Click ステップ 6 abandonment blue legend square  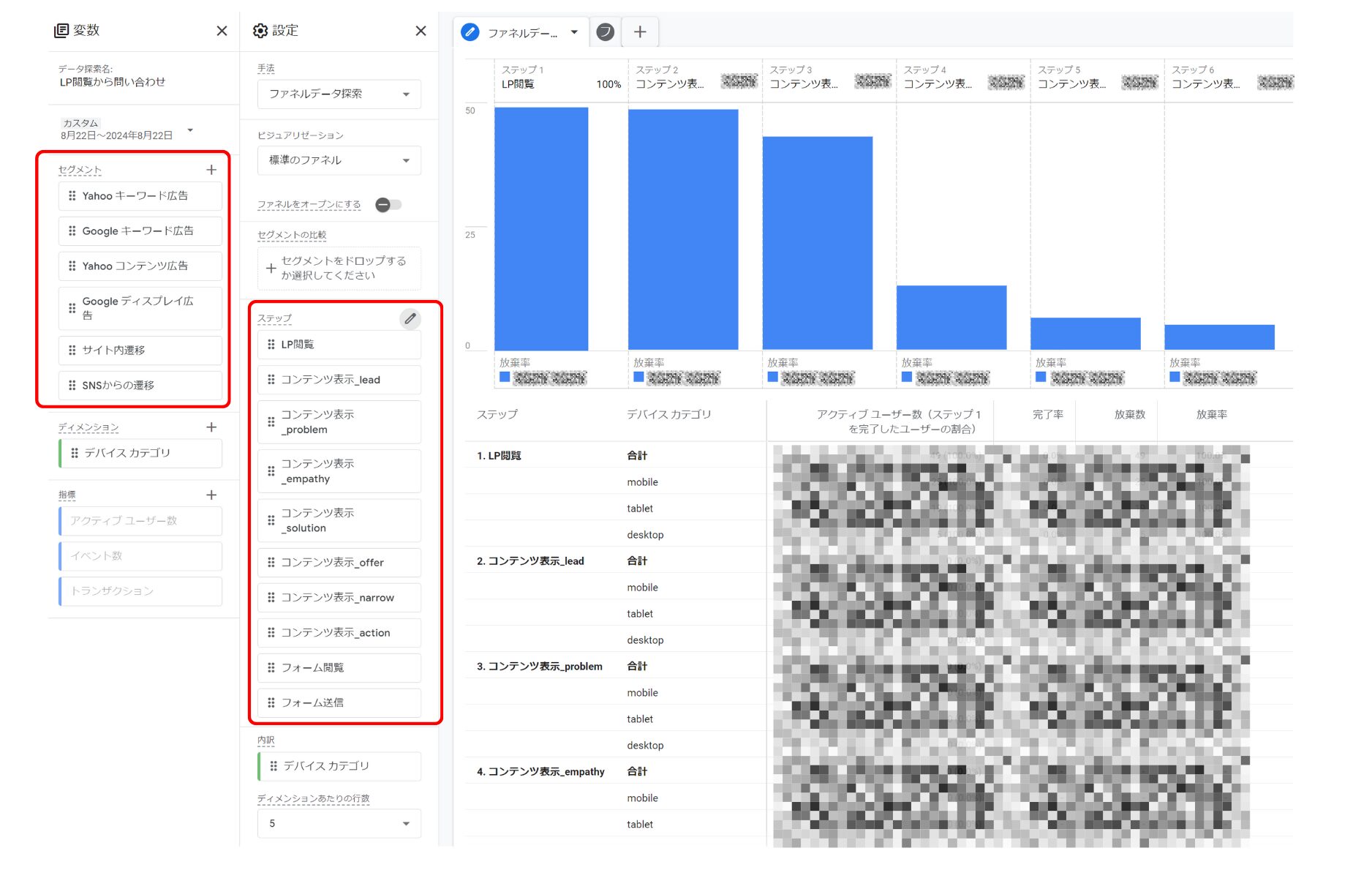point(1175,377)
